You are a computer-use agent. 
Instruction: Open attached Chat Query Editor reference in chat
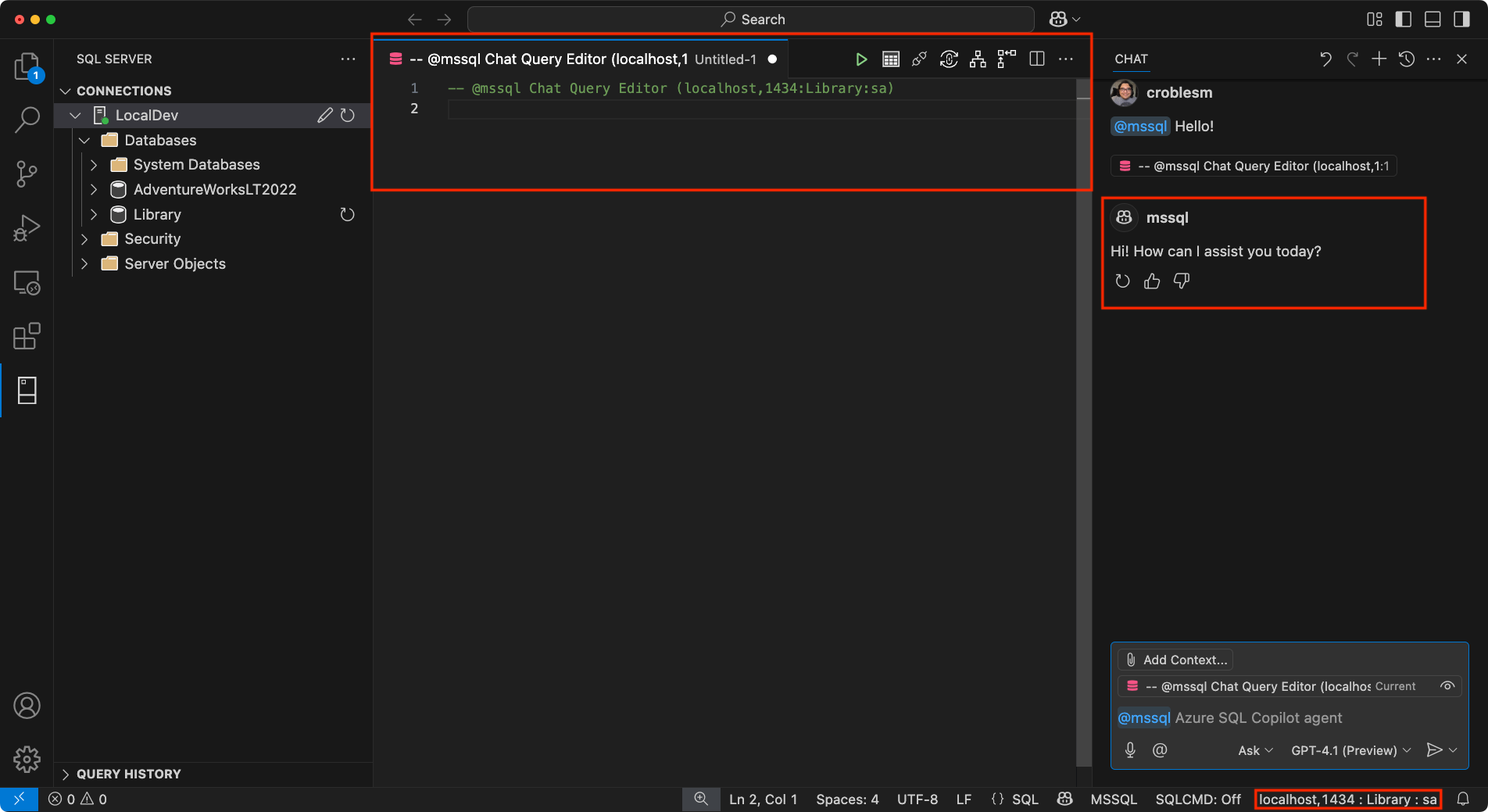pyautogui.click(x=1254, y=166)
